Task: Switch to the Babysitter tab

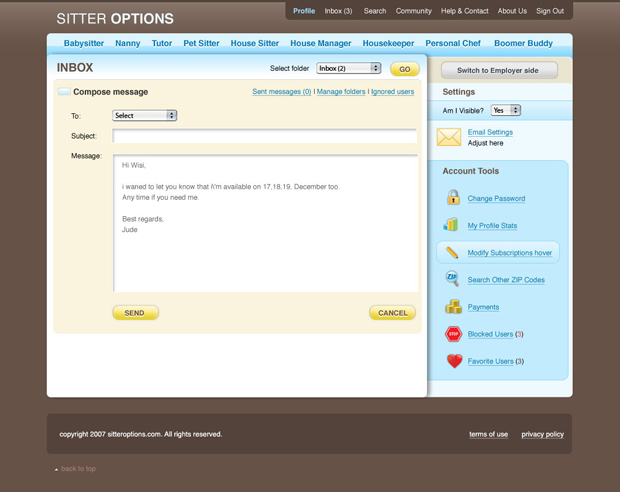Action: pos(84,44)
